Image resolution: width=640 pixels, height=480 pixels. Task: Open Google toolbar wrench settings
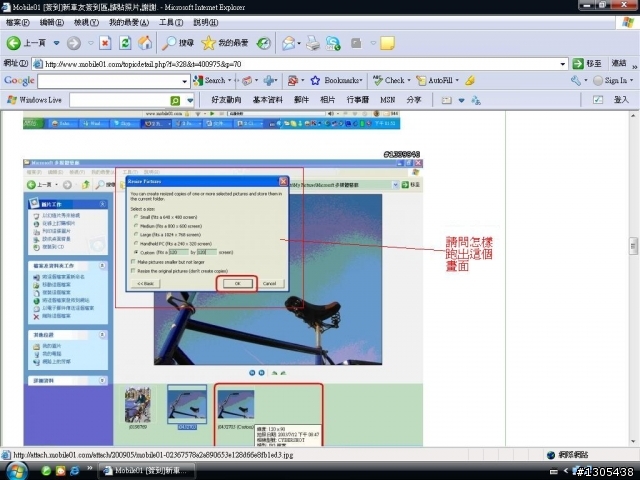coord(576,80)
